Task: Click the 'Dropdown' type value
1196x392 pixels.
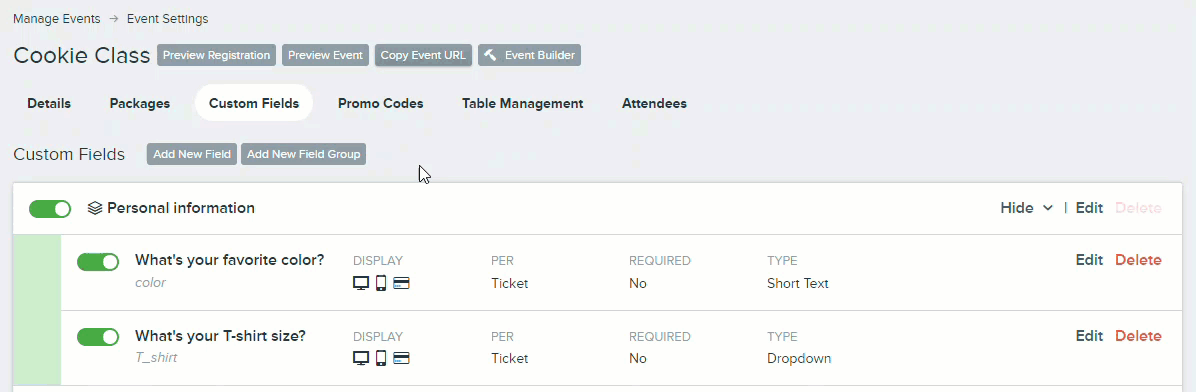Action: [799, 358]
